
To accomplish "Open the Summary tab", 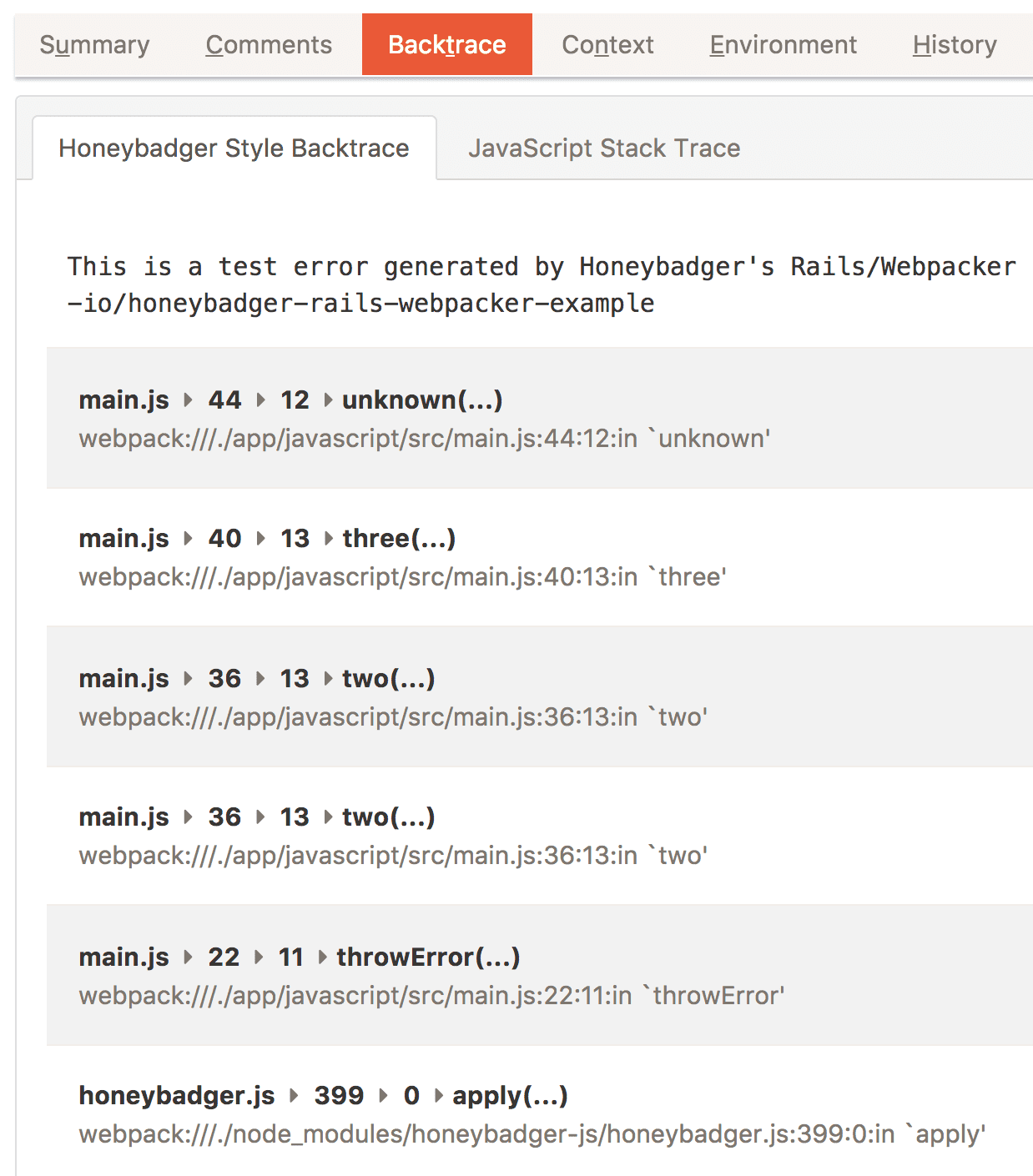I will [94, 45].
